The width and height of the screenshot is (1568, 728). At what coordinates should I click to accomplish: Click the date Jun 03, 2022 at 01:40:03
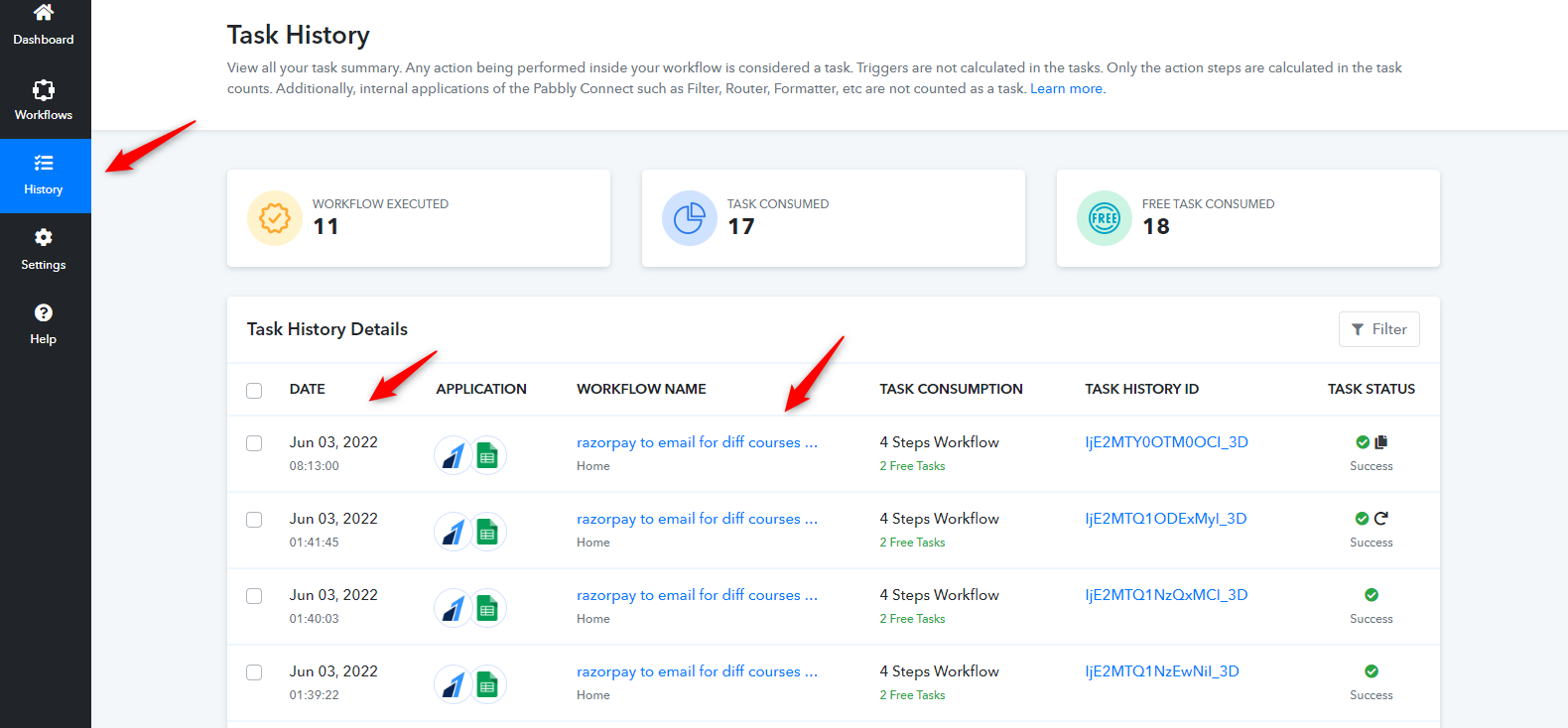point(333,595)
